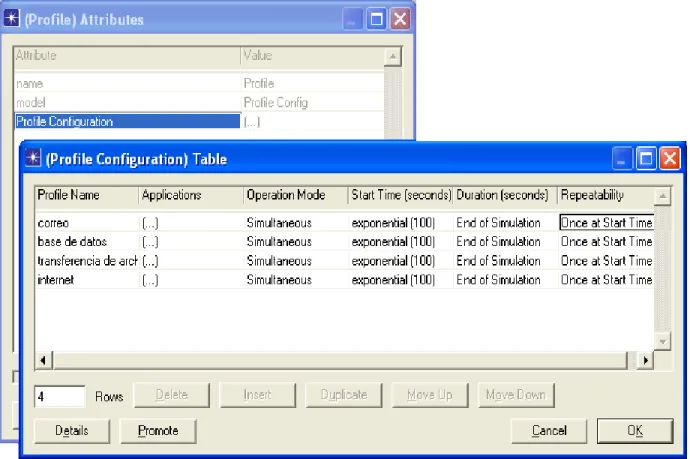Click table vertical scrollbar up arrow

662,196
